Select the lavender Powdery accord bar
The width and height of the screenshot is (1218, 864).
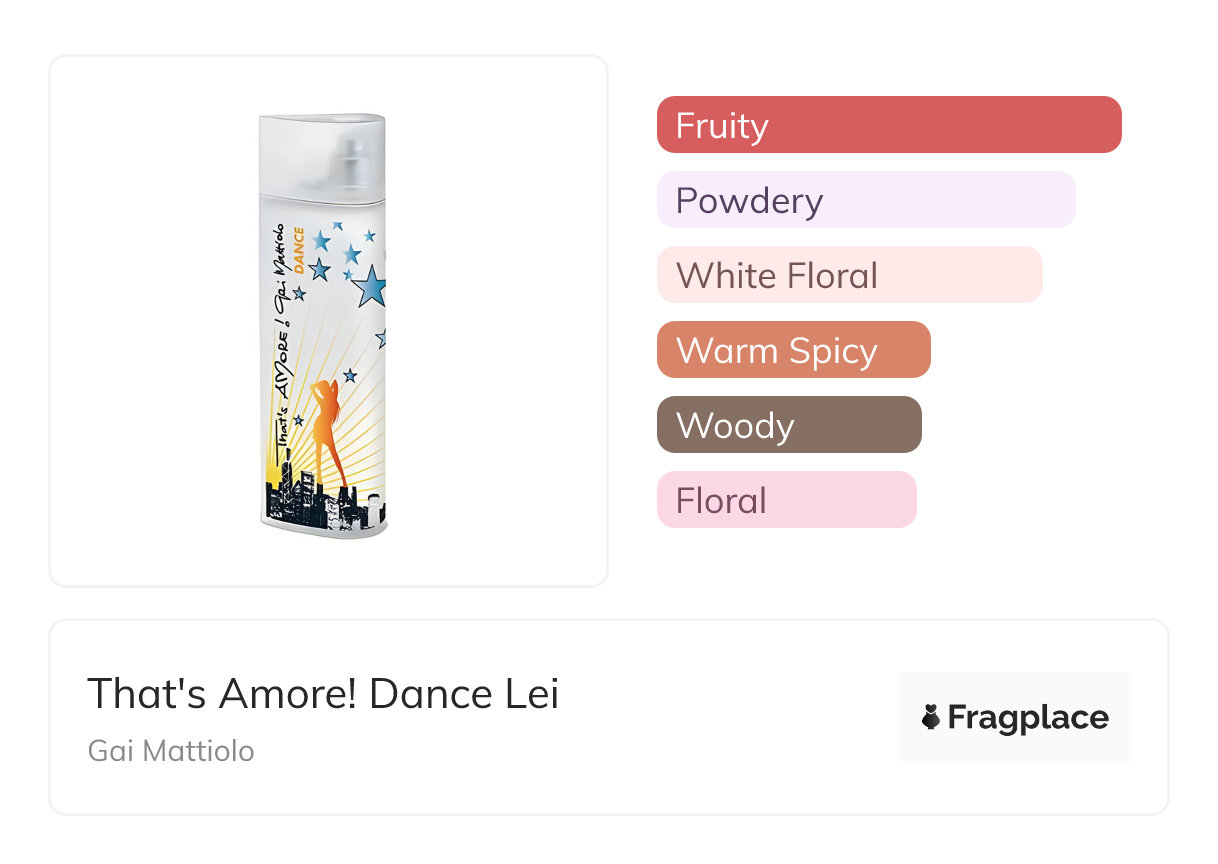tap(866, 200)
